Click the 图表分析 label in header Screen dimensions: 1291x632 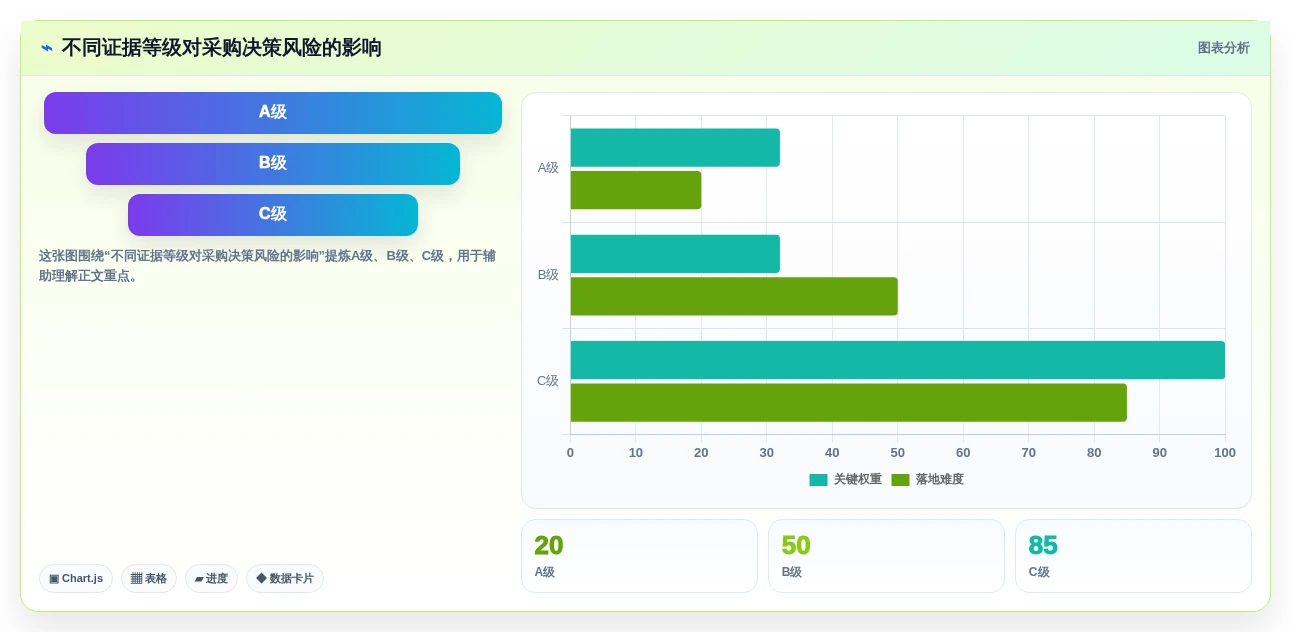coord(1223,48)
